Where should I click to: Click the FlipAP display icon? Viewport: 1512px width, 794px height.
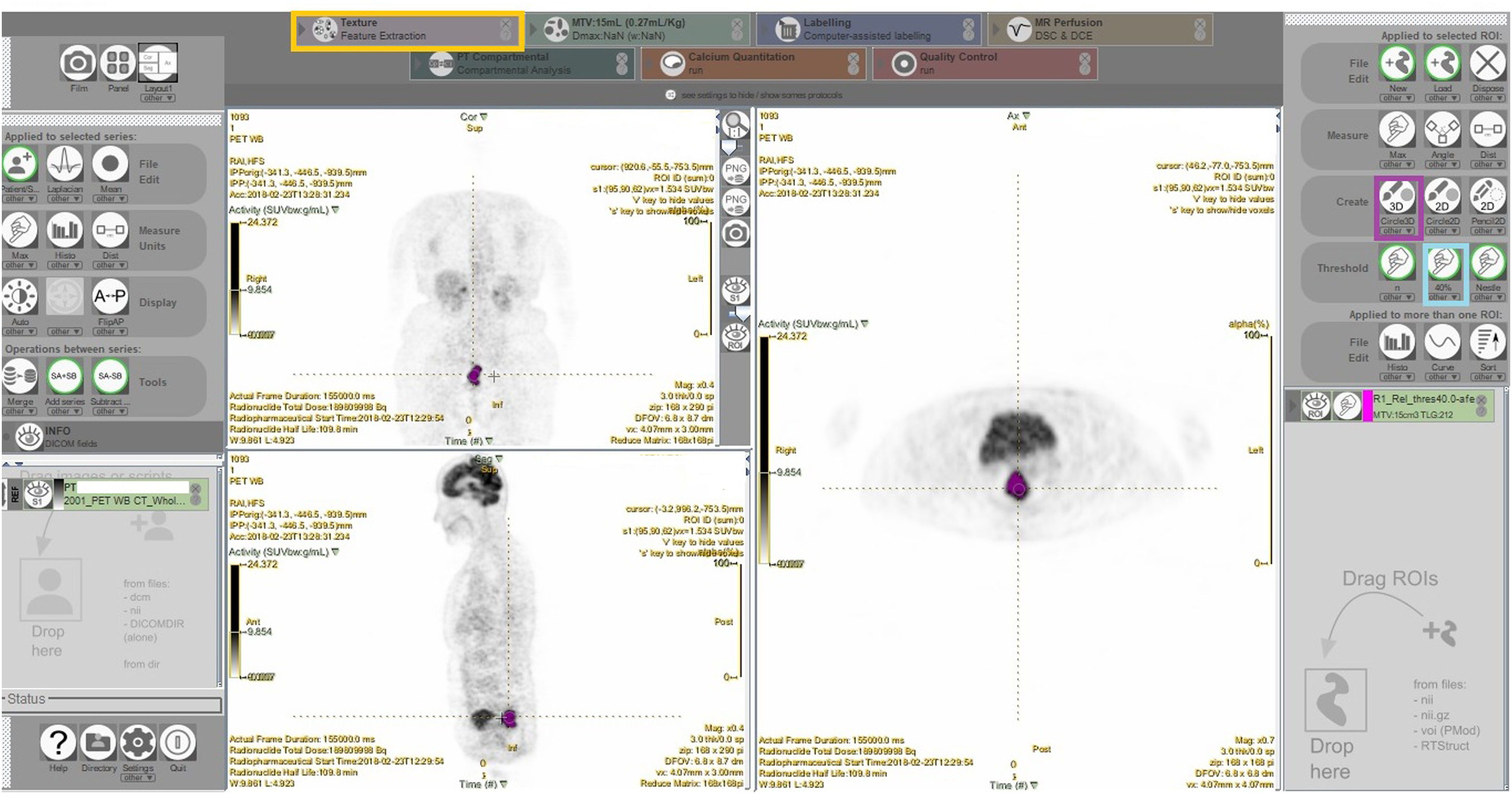(110, 297)
